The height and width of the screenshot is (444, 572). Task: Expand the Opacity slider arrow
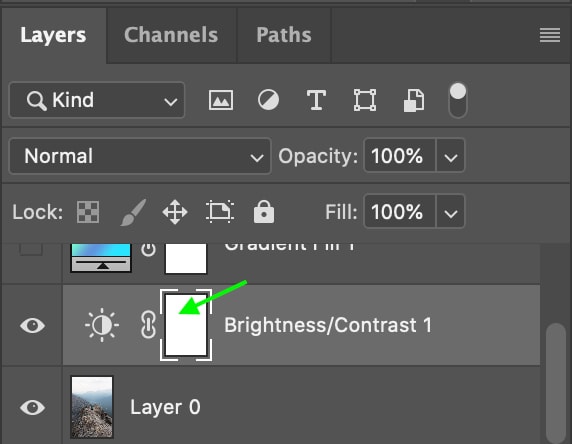tap(451, 156)
